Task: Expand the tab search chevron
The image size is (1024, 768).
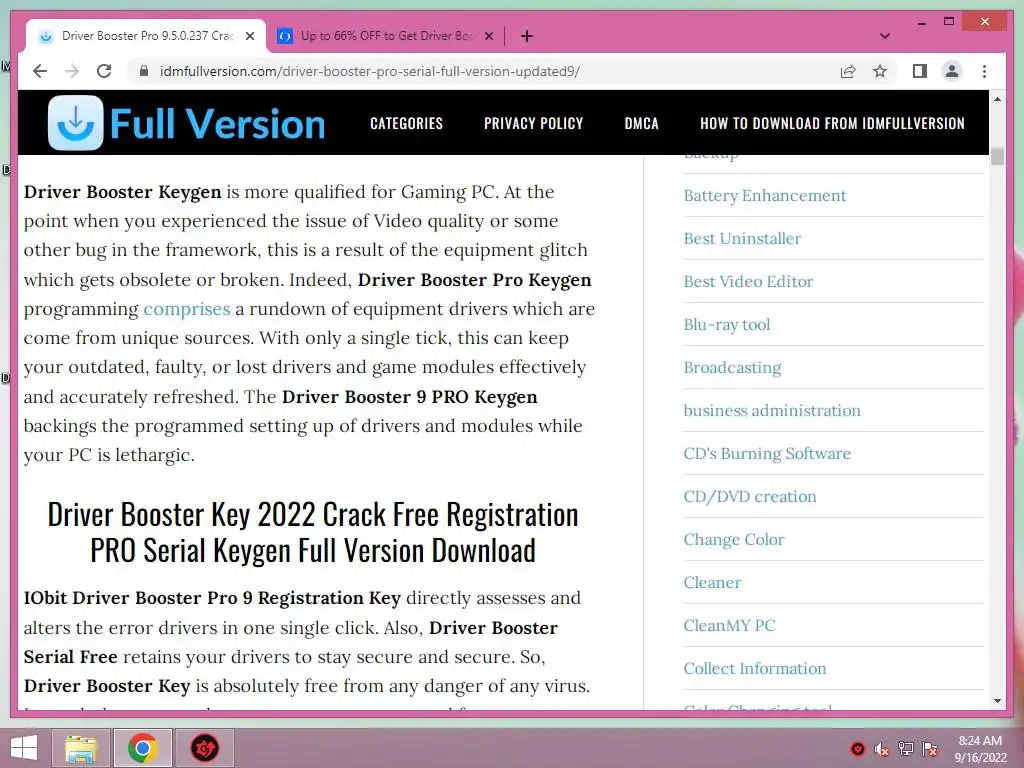Action: (x=885, y=36)
